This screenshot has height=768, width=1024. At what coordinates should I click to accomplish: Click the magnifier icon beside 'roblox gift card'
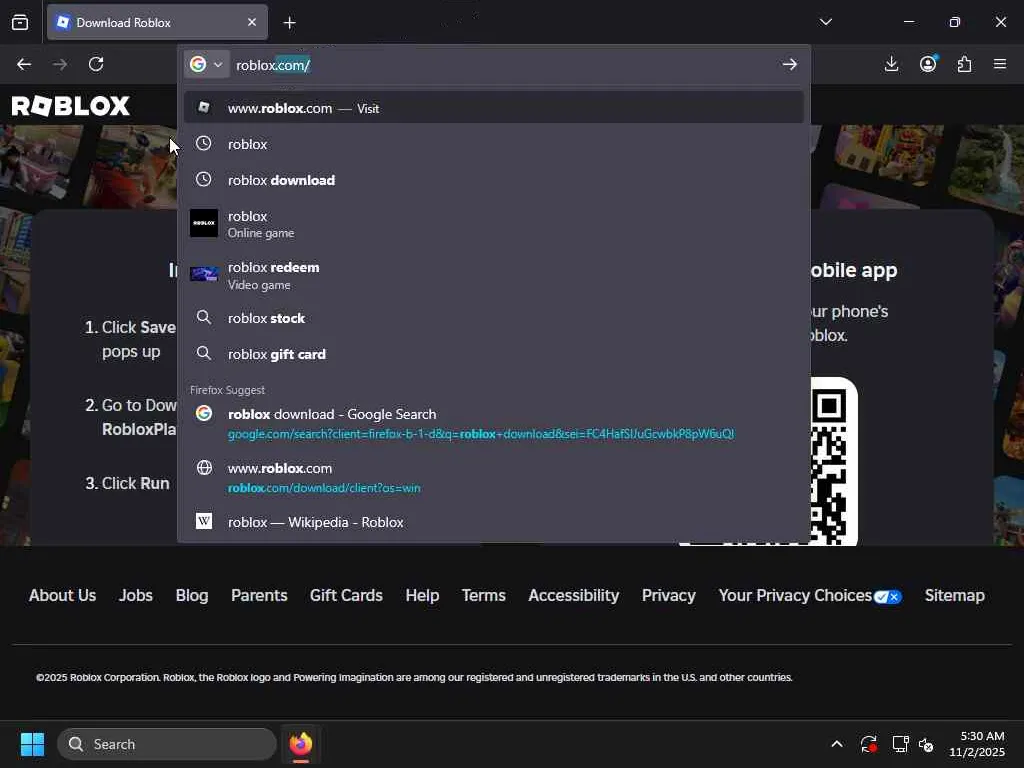pos(204,353)
